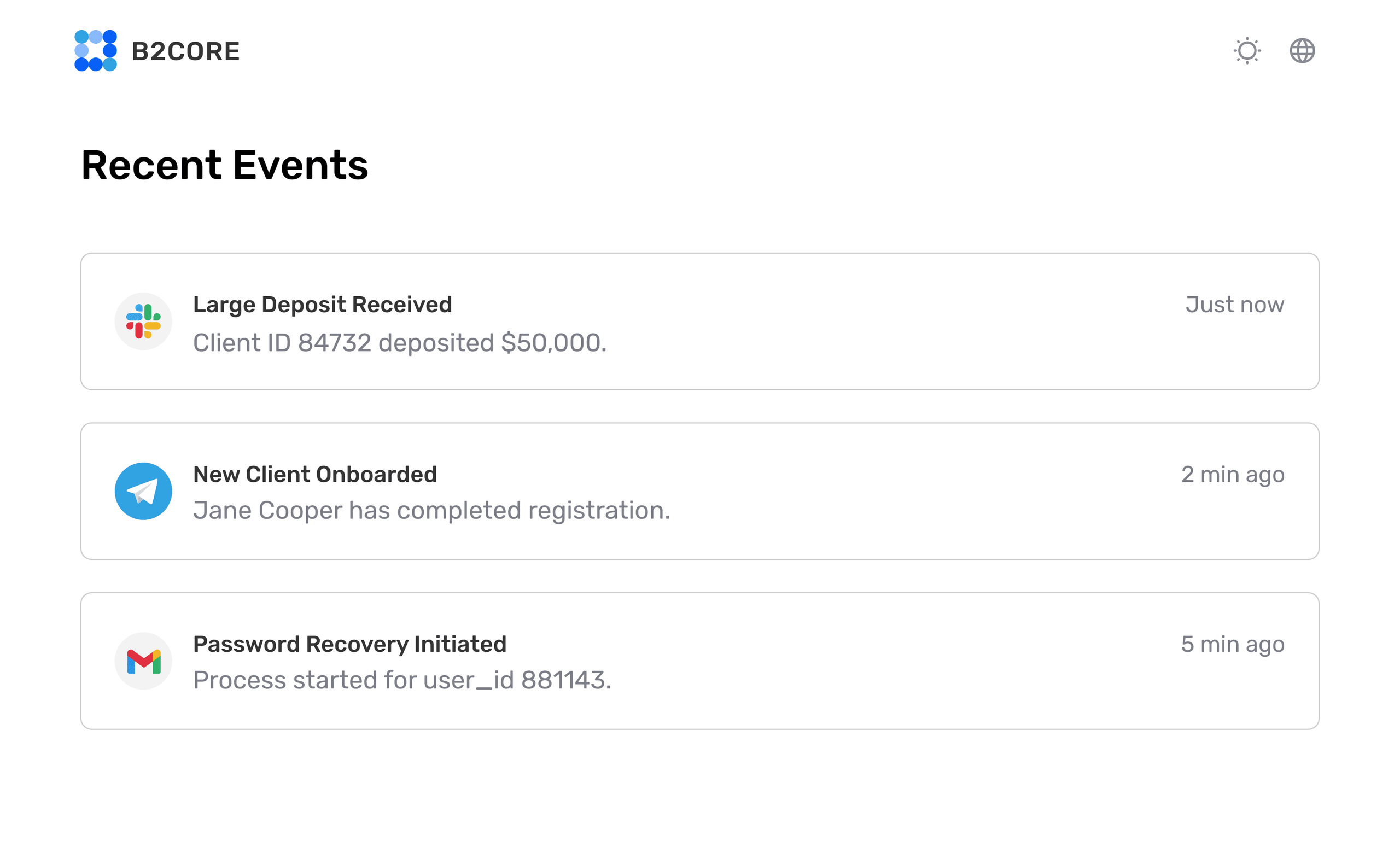Click 'Process started for user_id 881143' text
Screen dimensions: 1400x847
point(402,681)
